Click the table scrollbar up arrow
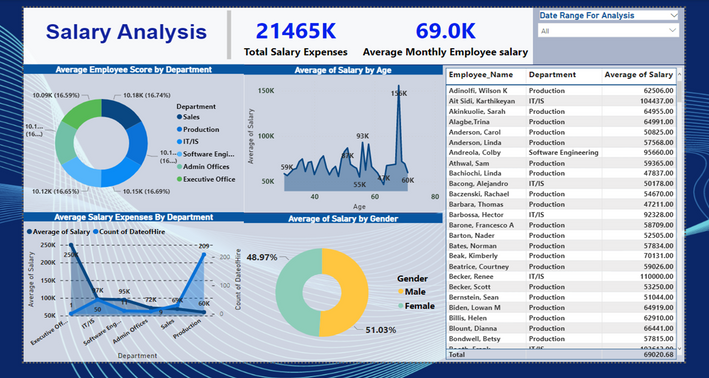Image resolution: width=709 pixels, height=378 pixels. (x=680, y=75)
